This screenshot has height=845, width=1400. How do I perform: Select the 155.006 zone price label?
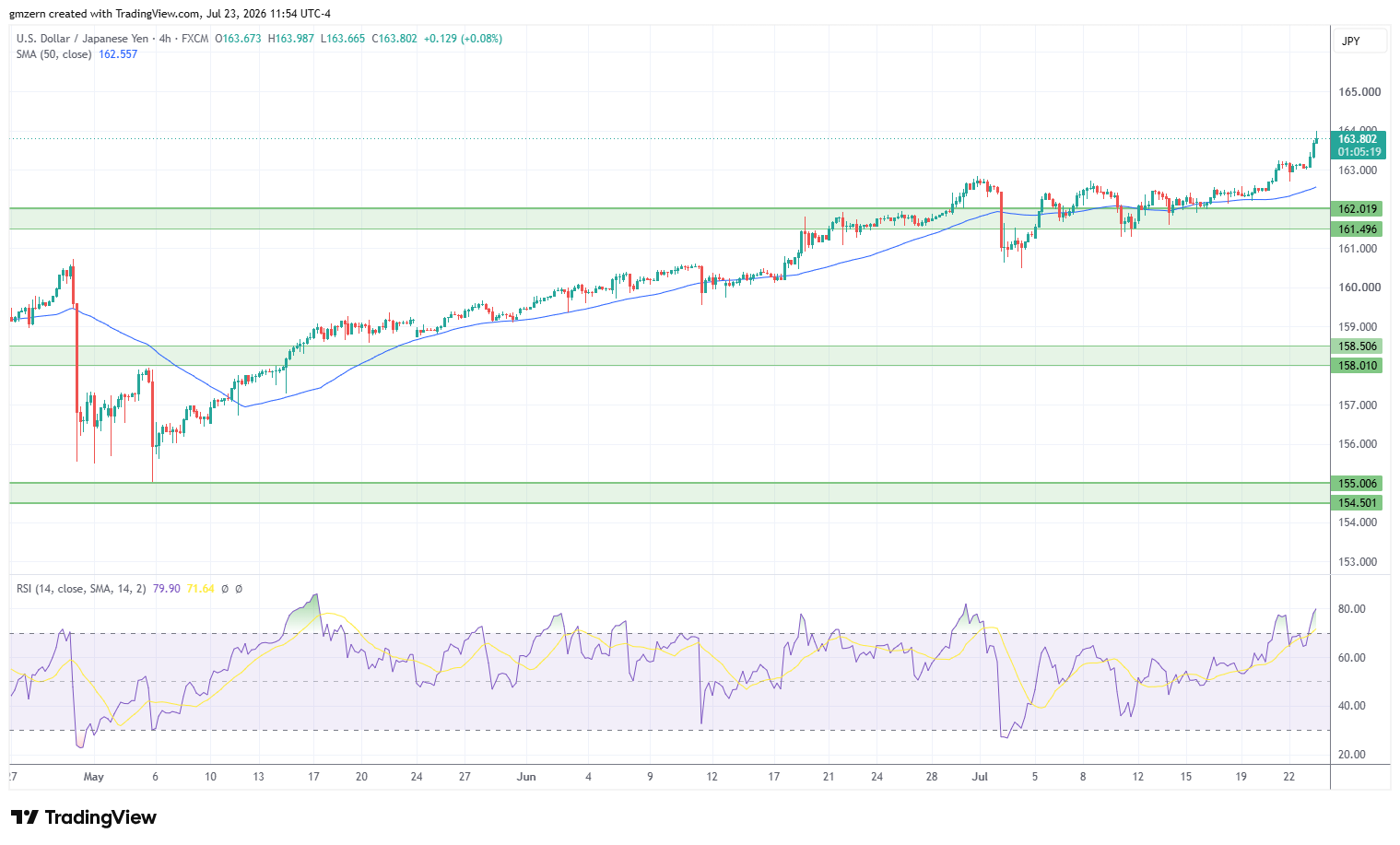click(1358, 484)
